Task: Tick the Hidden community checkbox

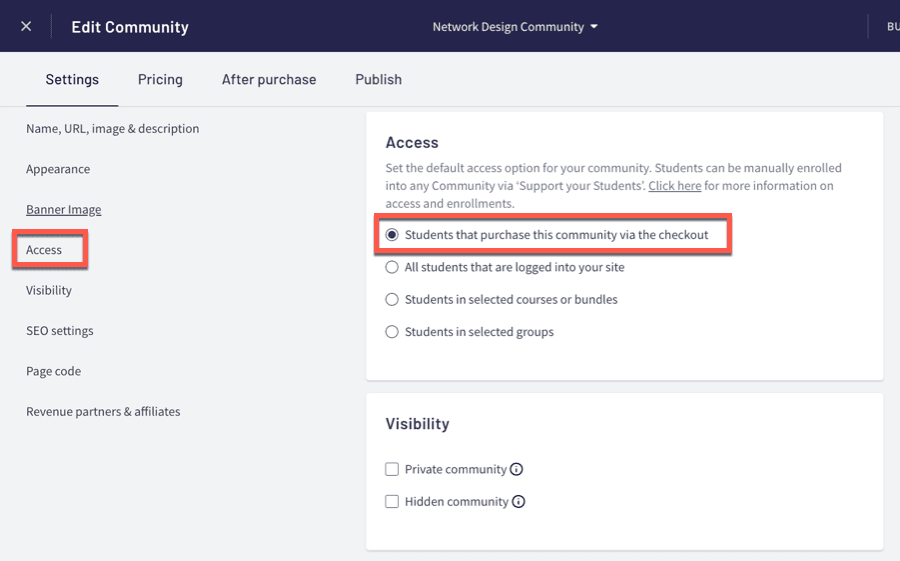Action: pyautogui.click(x=392, y=502)
